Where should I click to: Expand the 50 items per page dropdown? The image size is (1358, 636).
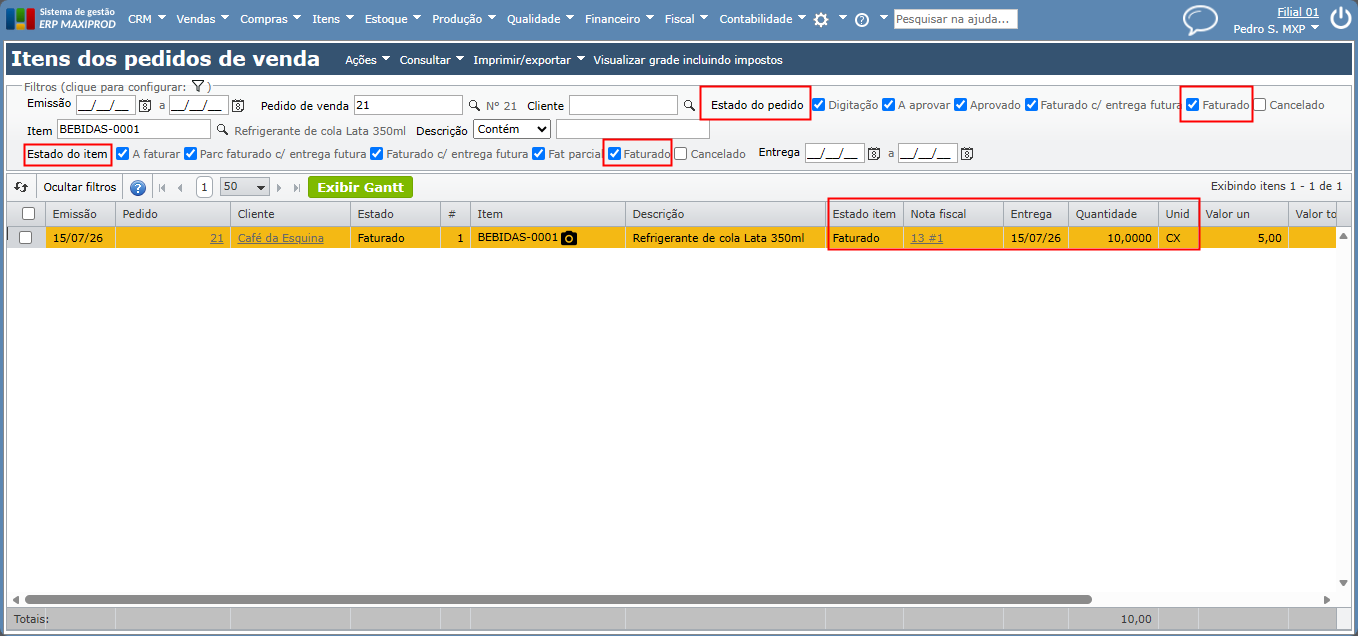tap(245, 187)
